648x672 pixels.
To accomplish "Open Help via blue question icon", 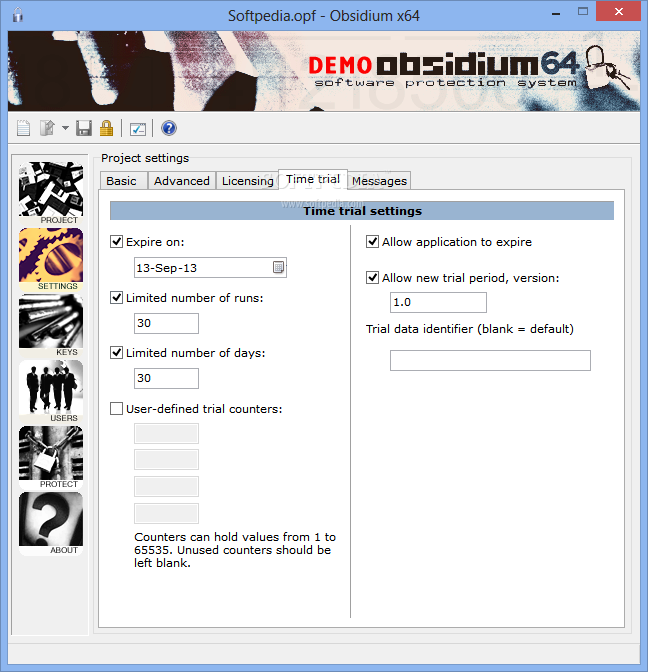I will pos(169,128).
